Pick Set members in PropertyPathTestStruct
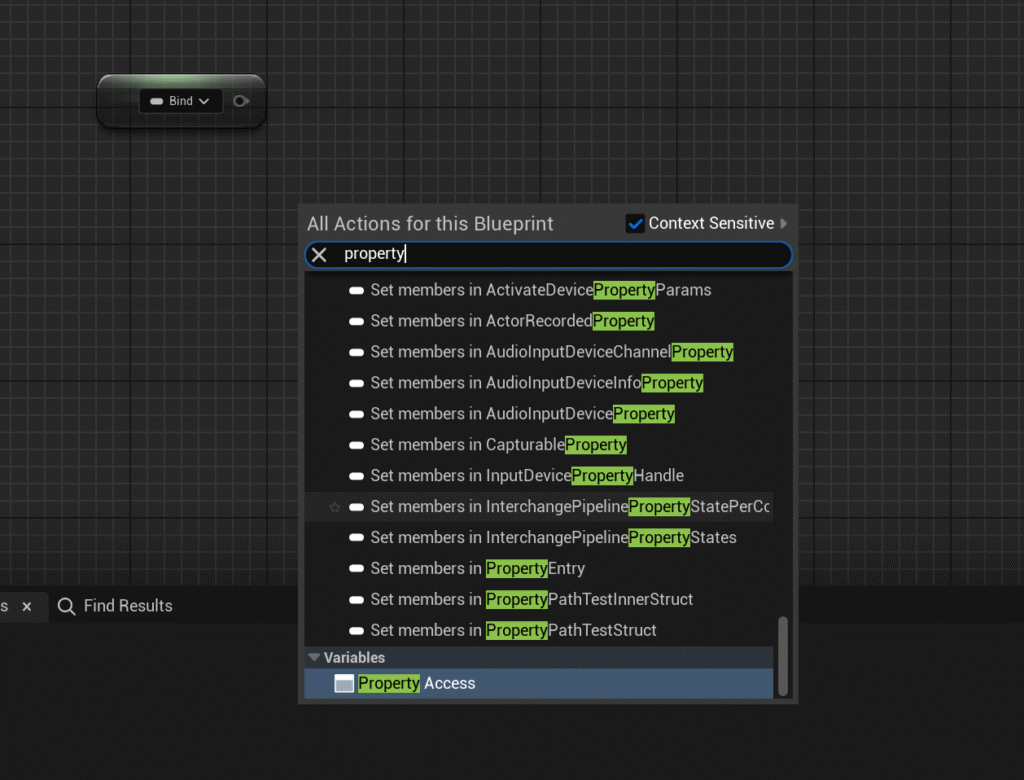Image resolution: width=1024 pixels, height=780 pixels. tap(513, 631)
